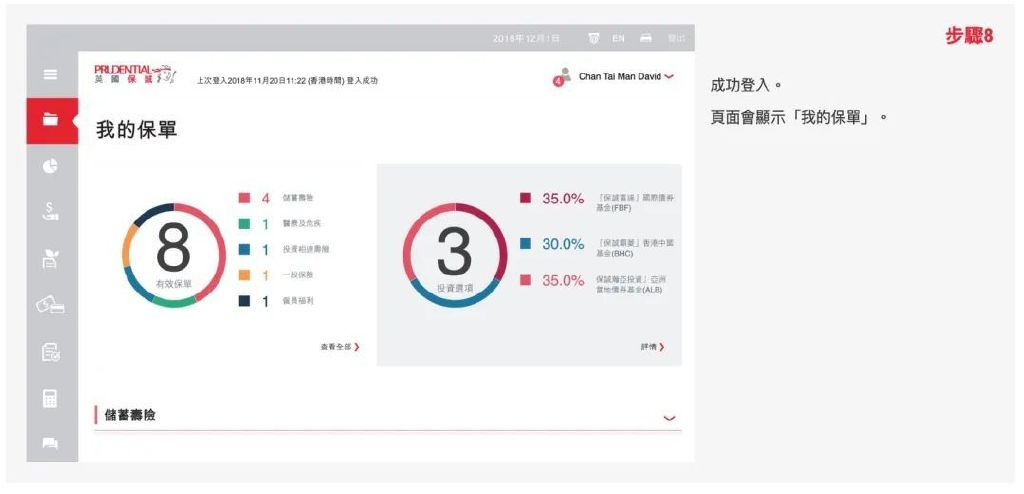Image resolution: width=1024 pixels, height=494 pixels.
Task: Open the document checkmark sidebar icon
Action: tap(50, 352)
